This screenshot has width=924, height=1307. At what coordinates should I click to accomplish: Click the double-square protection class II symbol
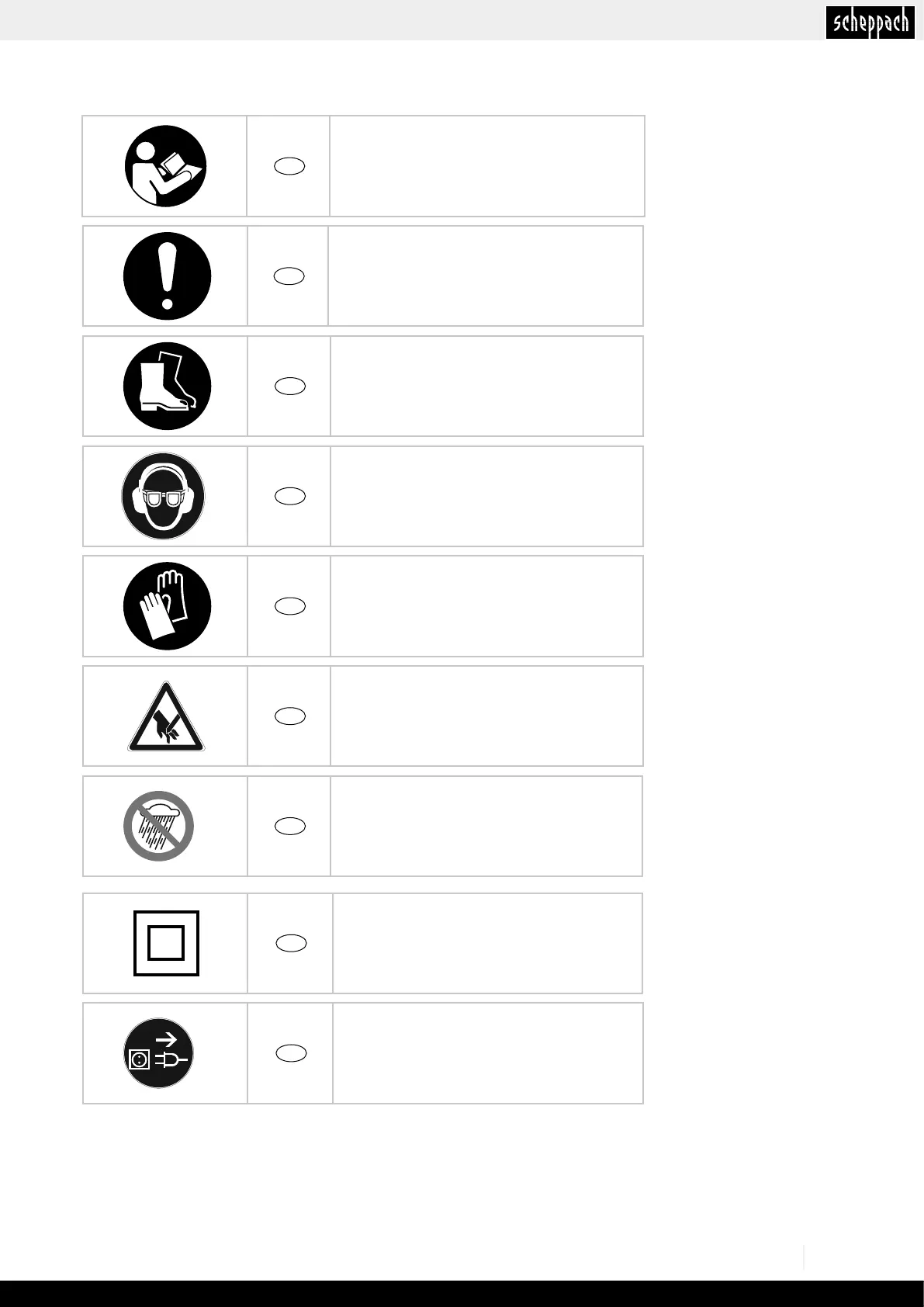[166, 943]
